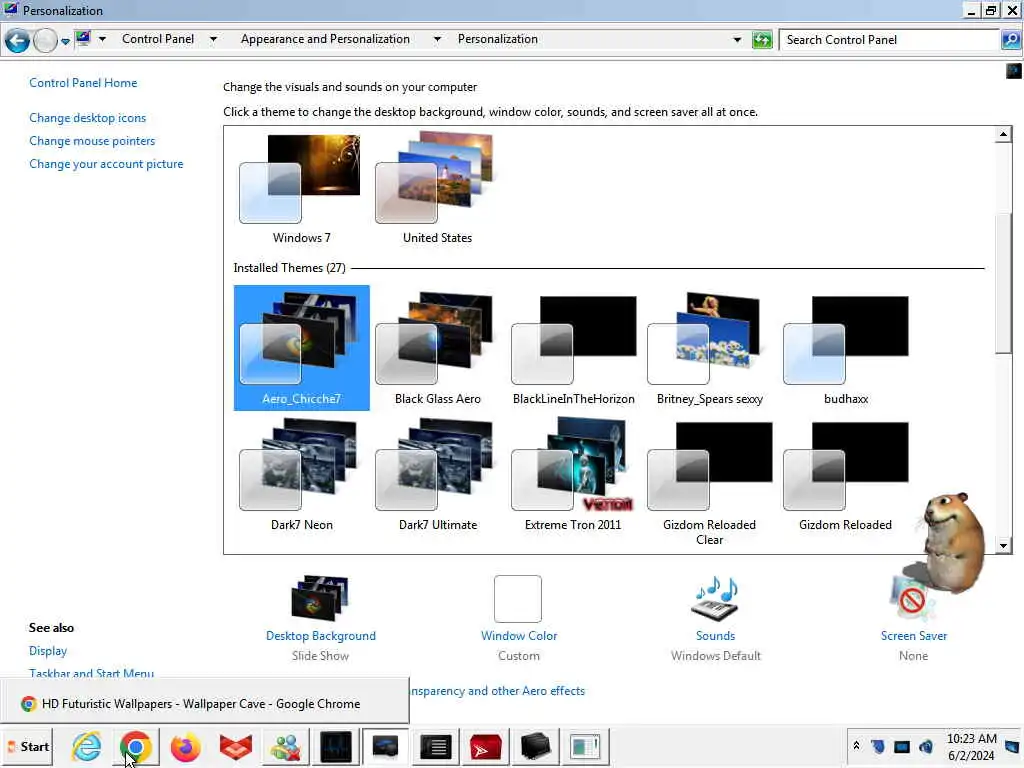Select Appearance and Personalization breadcrumb
The image size is (1024, 768).
tap(325, 39)
